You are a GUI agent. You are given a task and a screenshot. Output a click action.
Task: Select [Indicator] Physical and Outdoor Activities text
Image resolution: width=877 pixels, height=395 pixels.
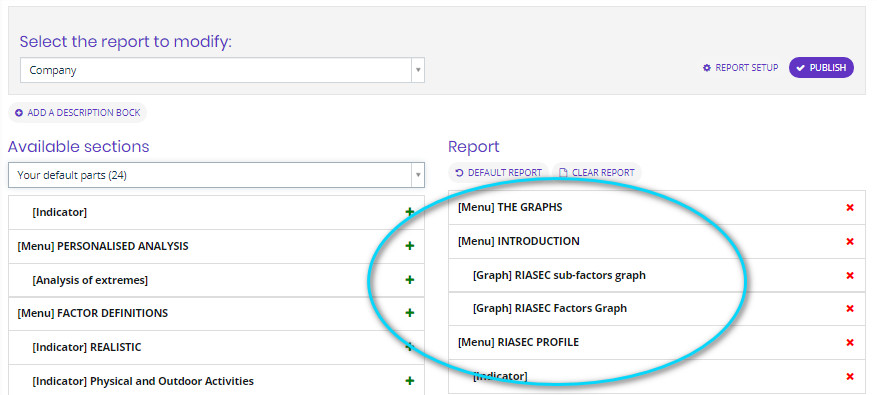(143, 381)
